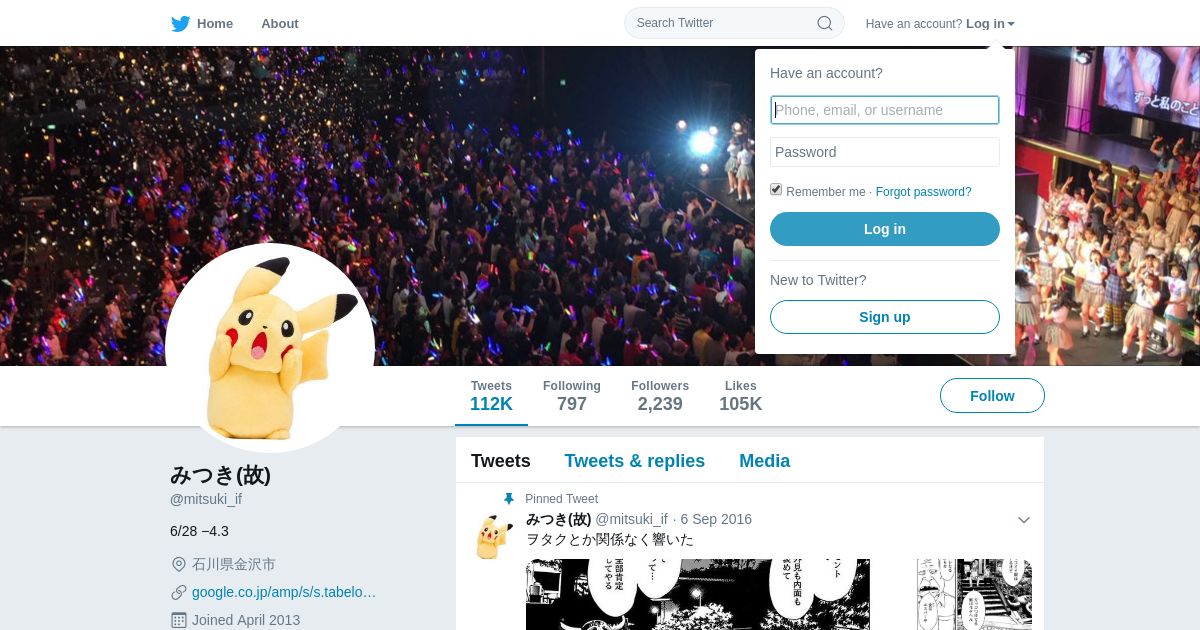The height and width of the screenshot is (630, 1200).
Task: Click the Sign up button
Action: coord(885,317)
